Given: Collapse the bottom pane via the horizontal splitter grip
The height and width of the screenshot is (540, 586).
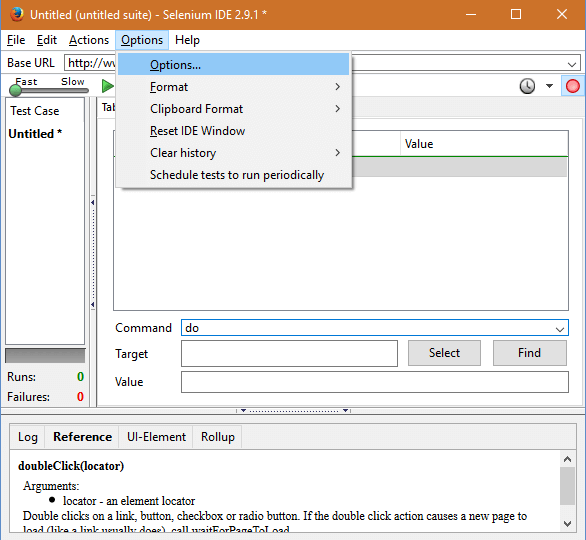Looking at the screenshot, I should 294,410.
